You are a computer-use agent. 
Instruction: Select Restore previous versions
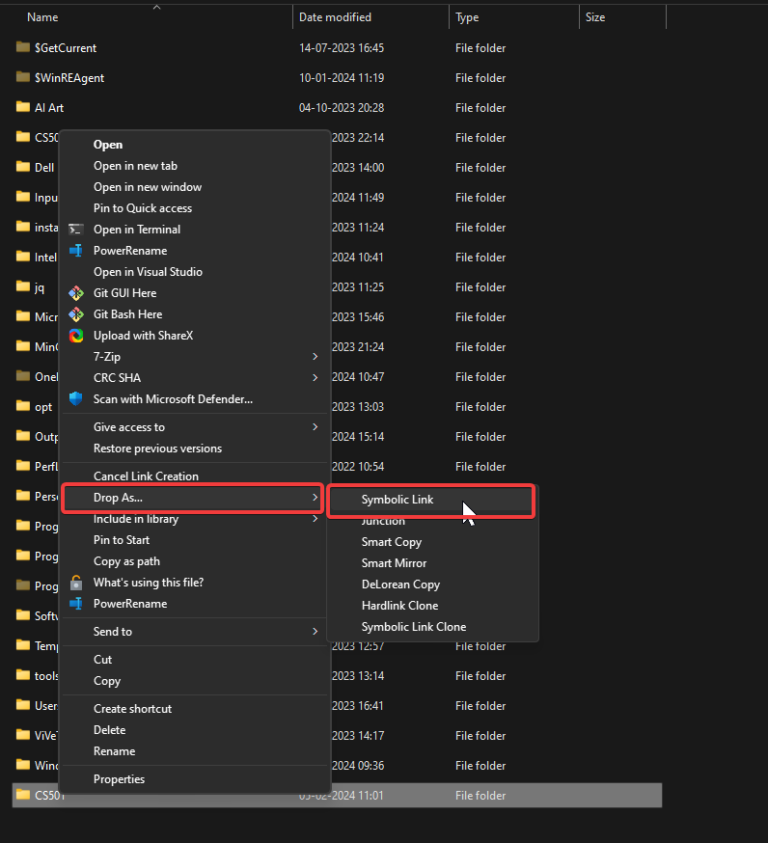[158, 448]
